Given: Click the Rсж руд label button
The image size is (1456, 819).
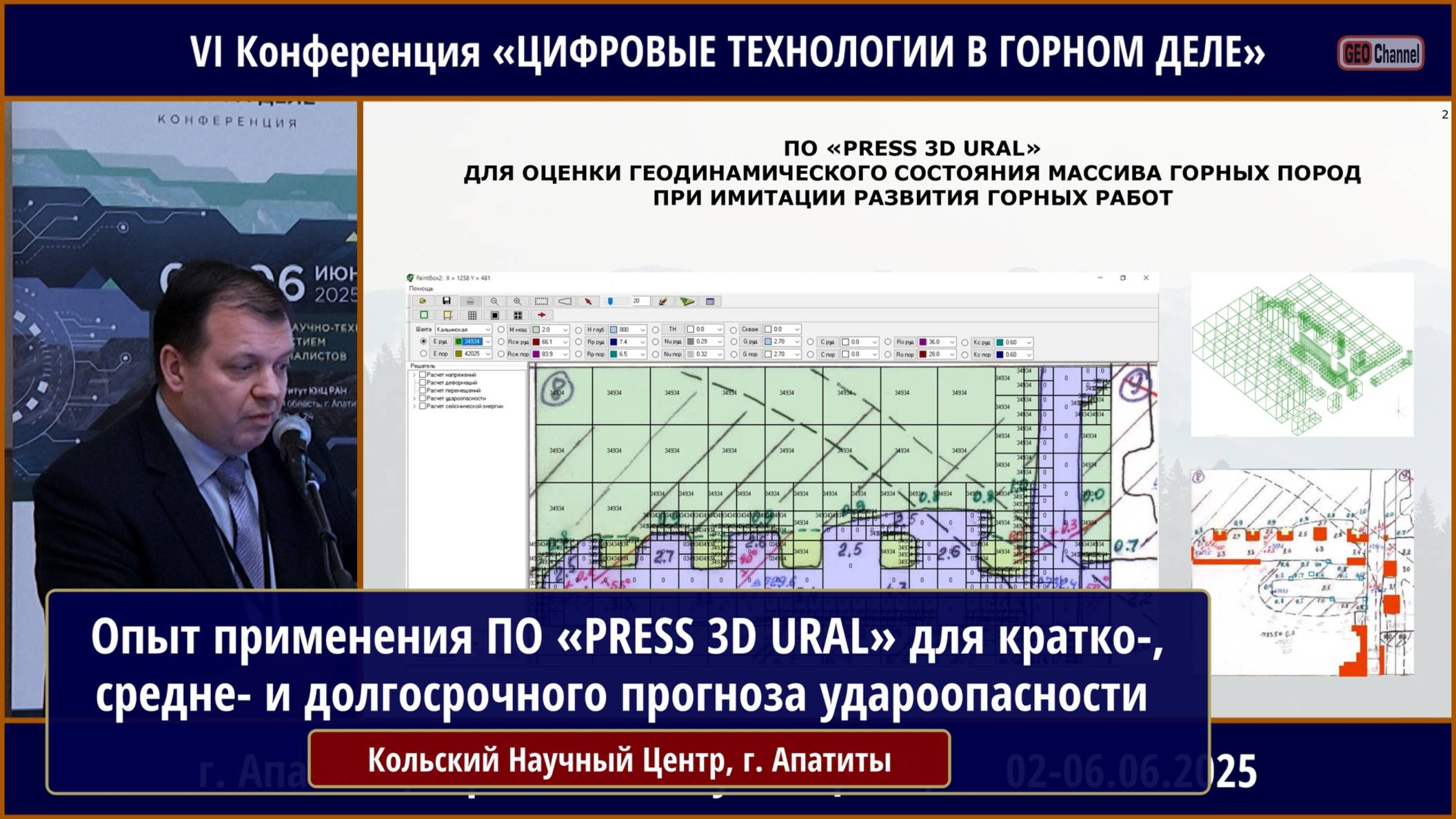Looking at the screenshot, I should click(x=518, y=342).
